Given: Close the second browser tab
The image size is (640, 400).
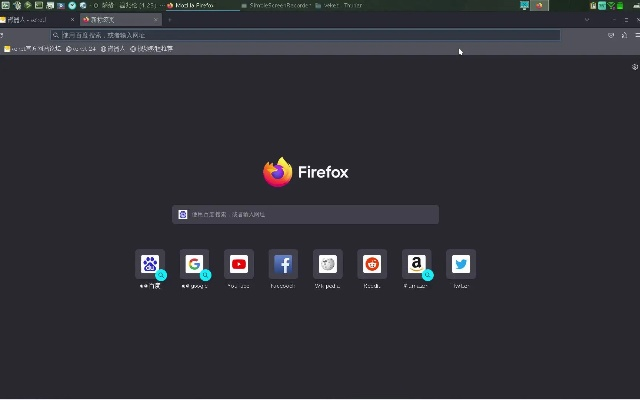Looking at the screenshot, I should (x=155, y=20).
